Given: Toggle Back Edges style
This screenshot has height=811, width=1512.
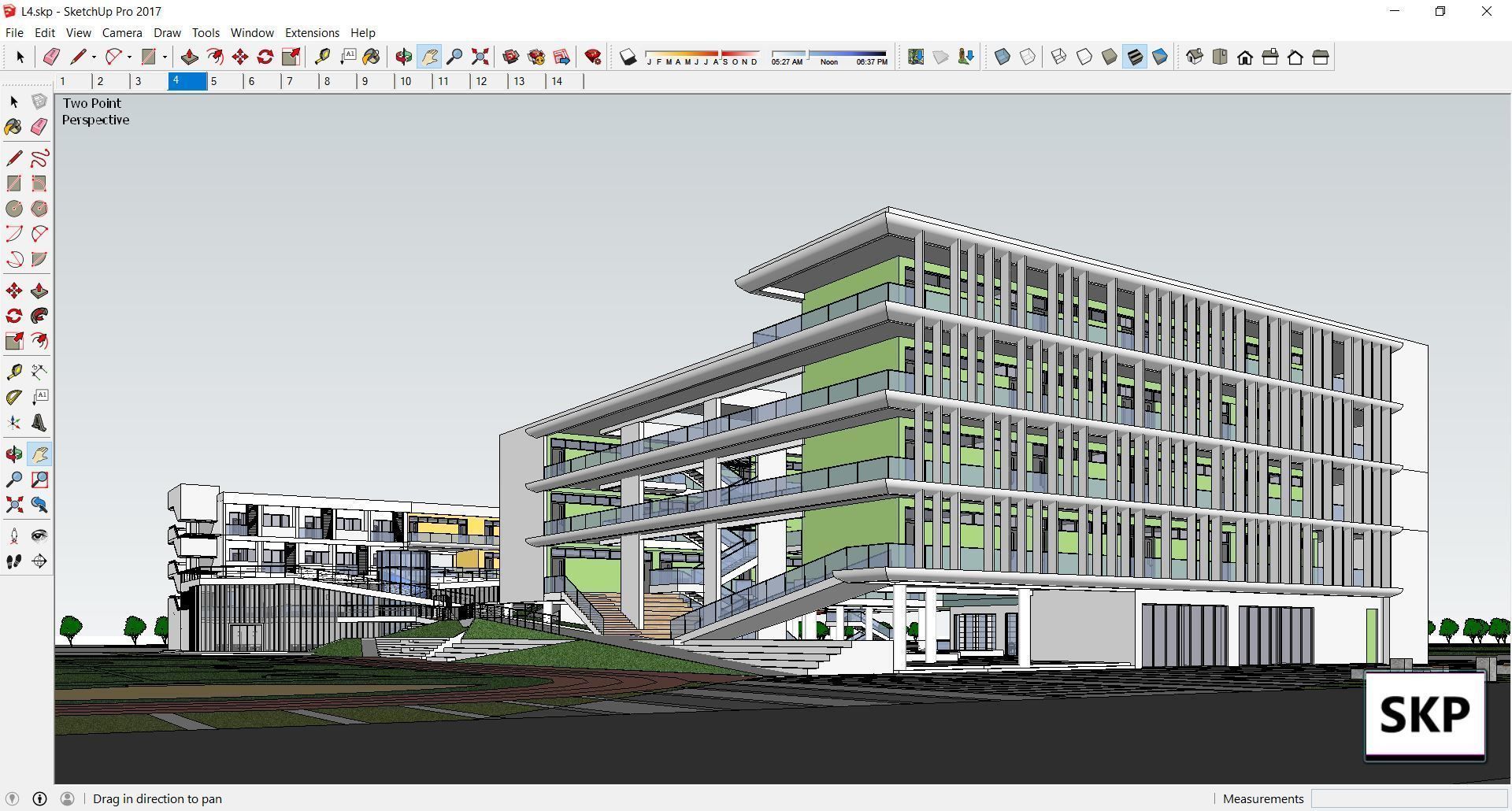Looking at the screenshot, I should 1028,57.
